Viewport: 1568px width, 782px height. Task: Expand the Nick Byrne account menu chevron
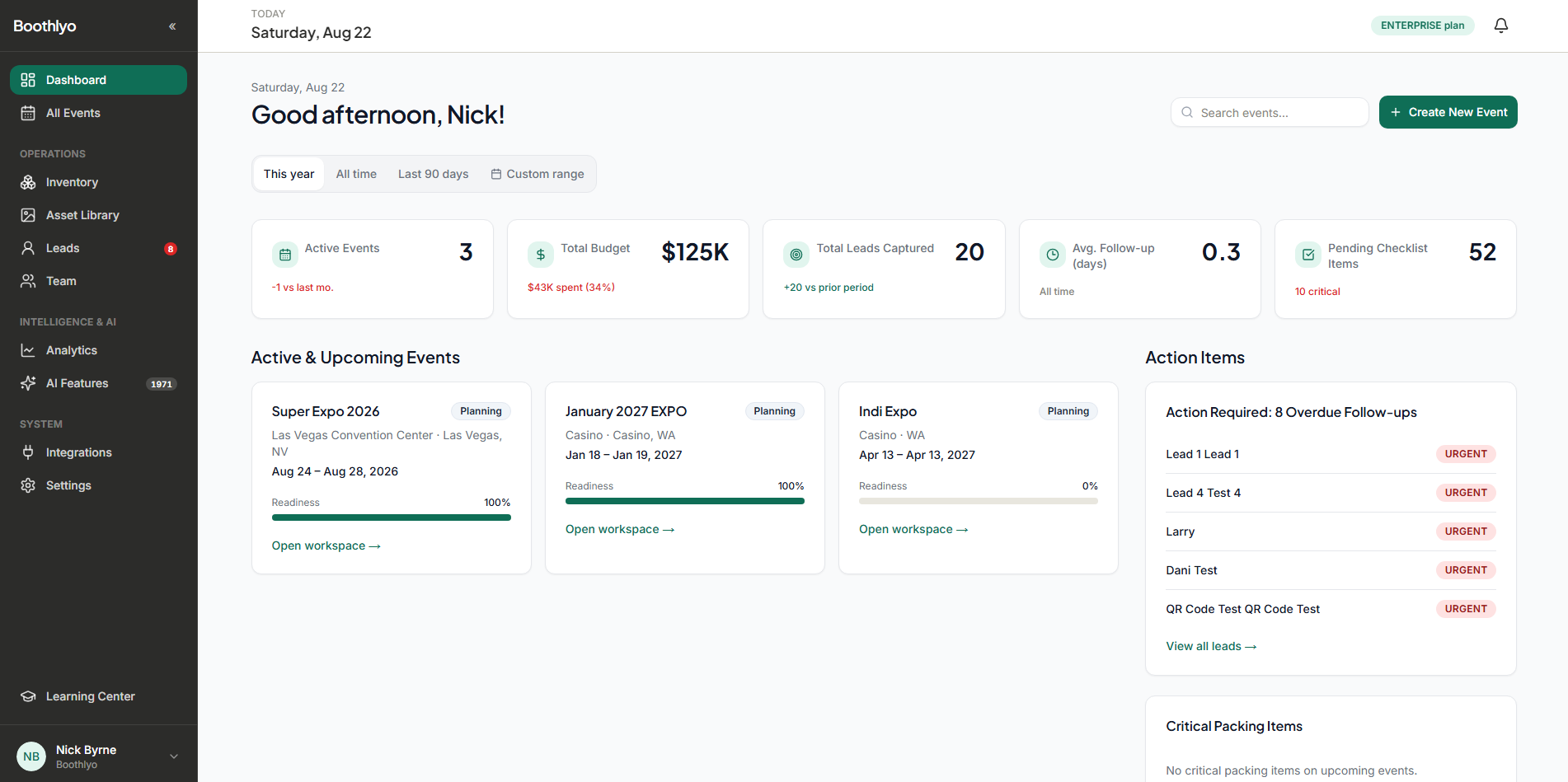click(174, 756)
